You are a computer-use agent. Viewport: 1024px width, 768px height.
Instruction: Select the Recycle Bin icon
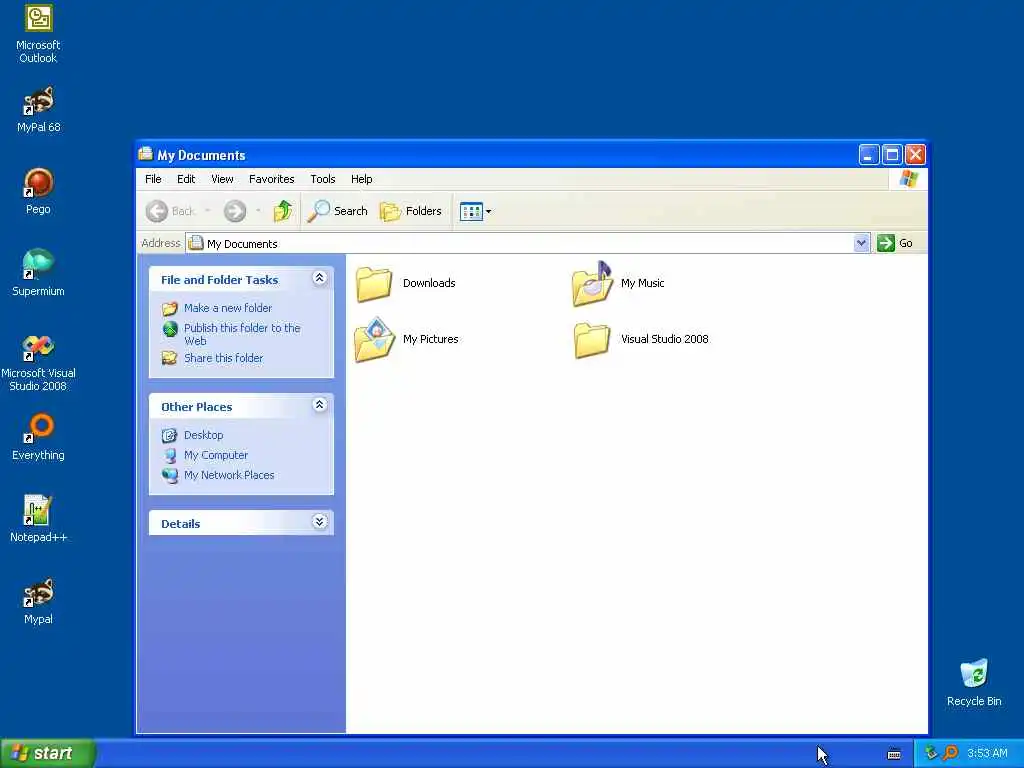pos(974,683)
